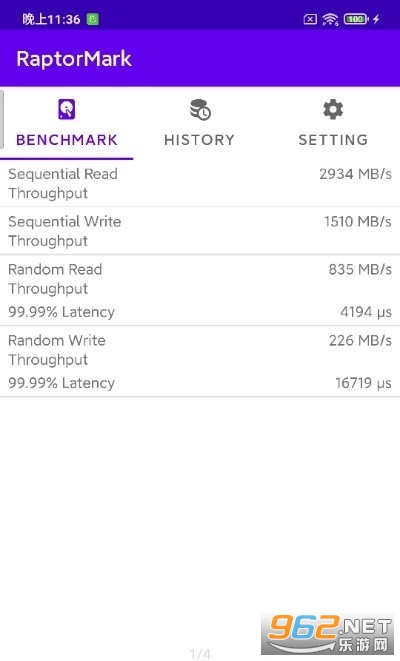Select the Sequential Read Throughput row
Image resolution: width=400 pixels, height=661 pixels.
click(200, 183)
